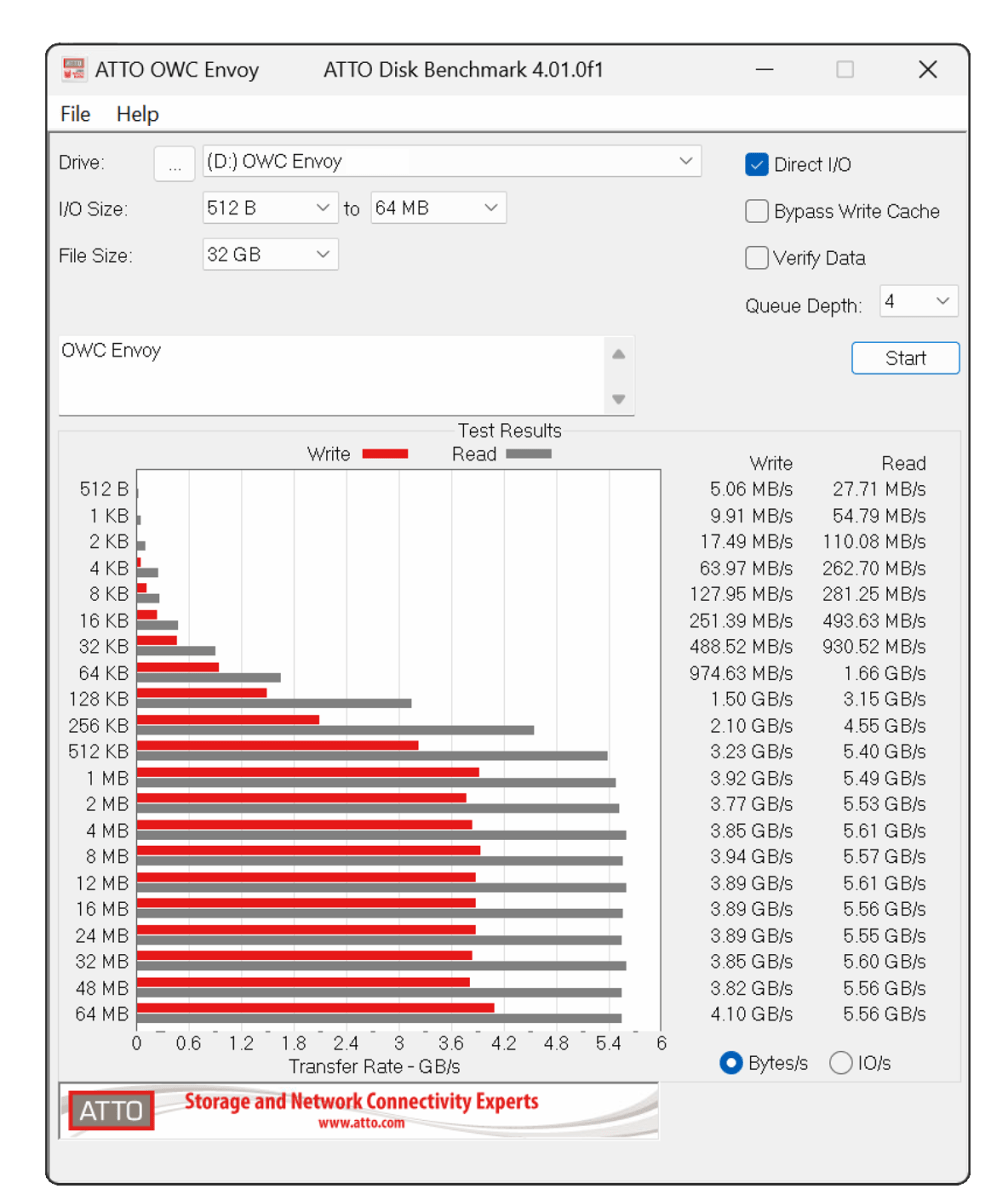Close the ATTO Disk Benchmark window
Screen dimensions: 991x1200
pos(927,69)
